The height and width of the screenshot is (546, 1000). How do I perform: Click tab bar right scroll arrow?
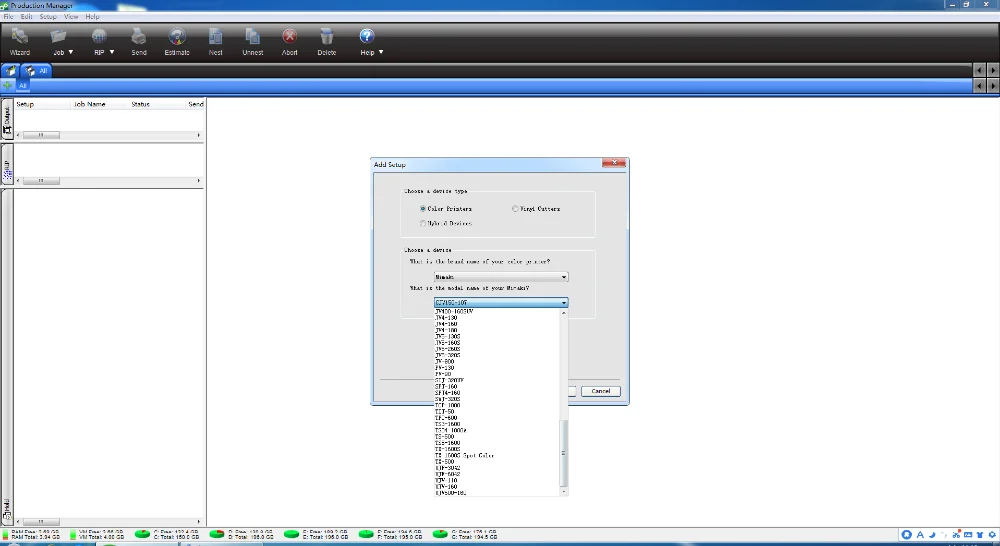tap(993, 70)
